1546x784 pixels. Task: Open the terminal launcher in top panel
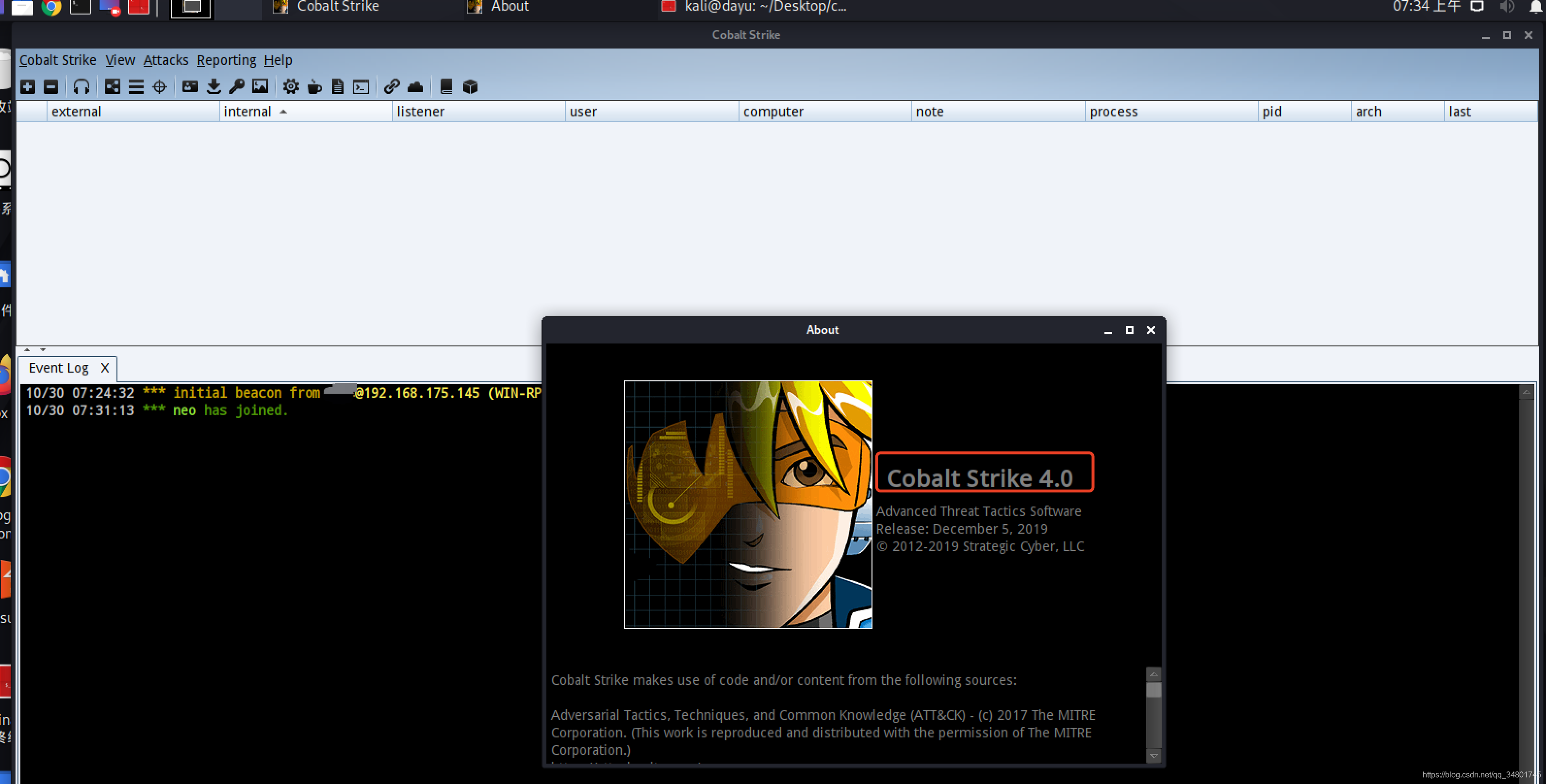[81, 7]
